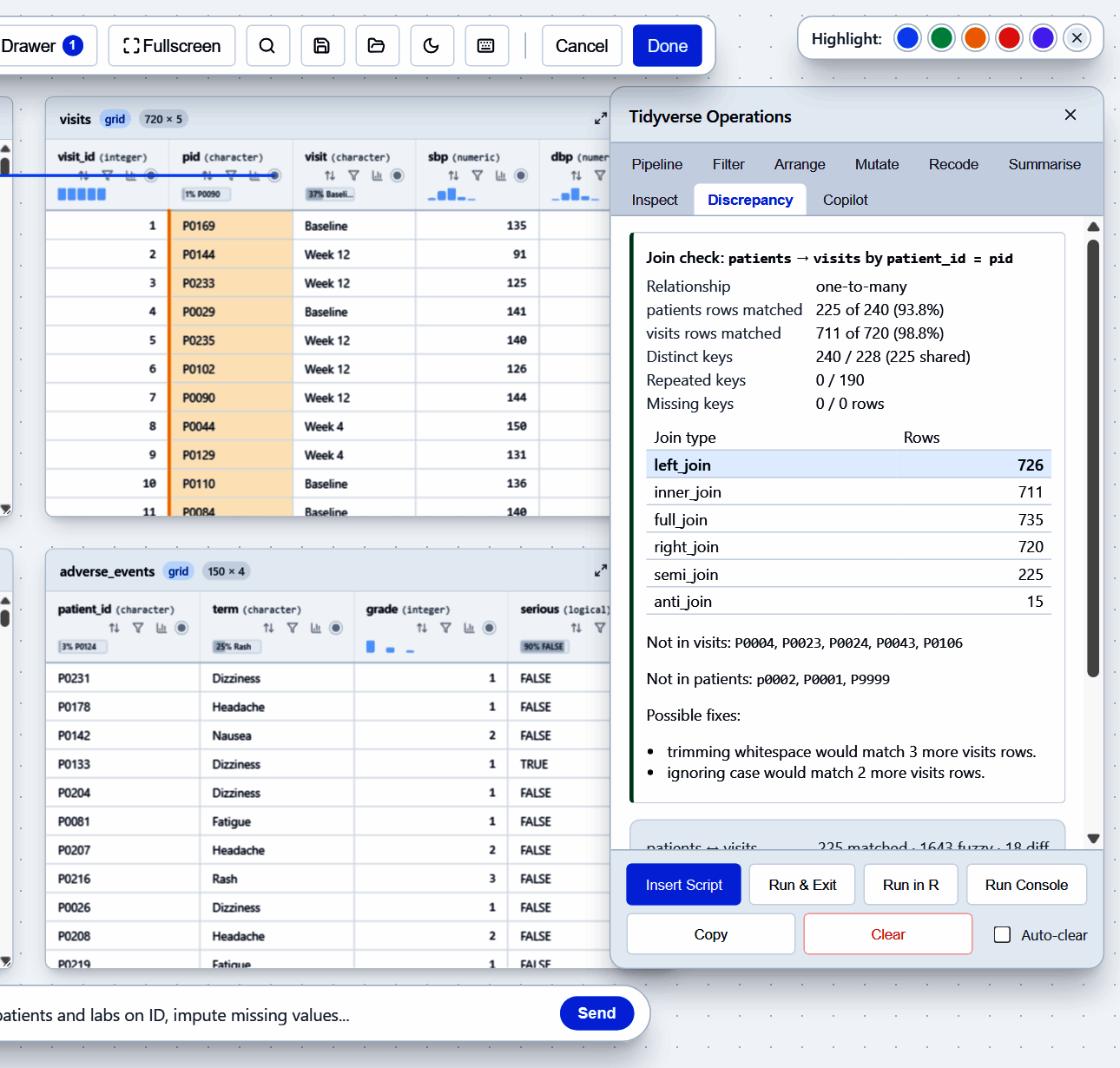
Task: Click the open folder icon
Action: [x=377, y=46]
